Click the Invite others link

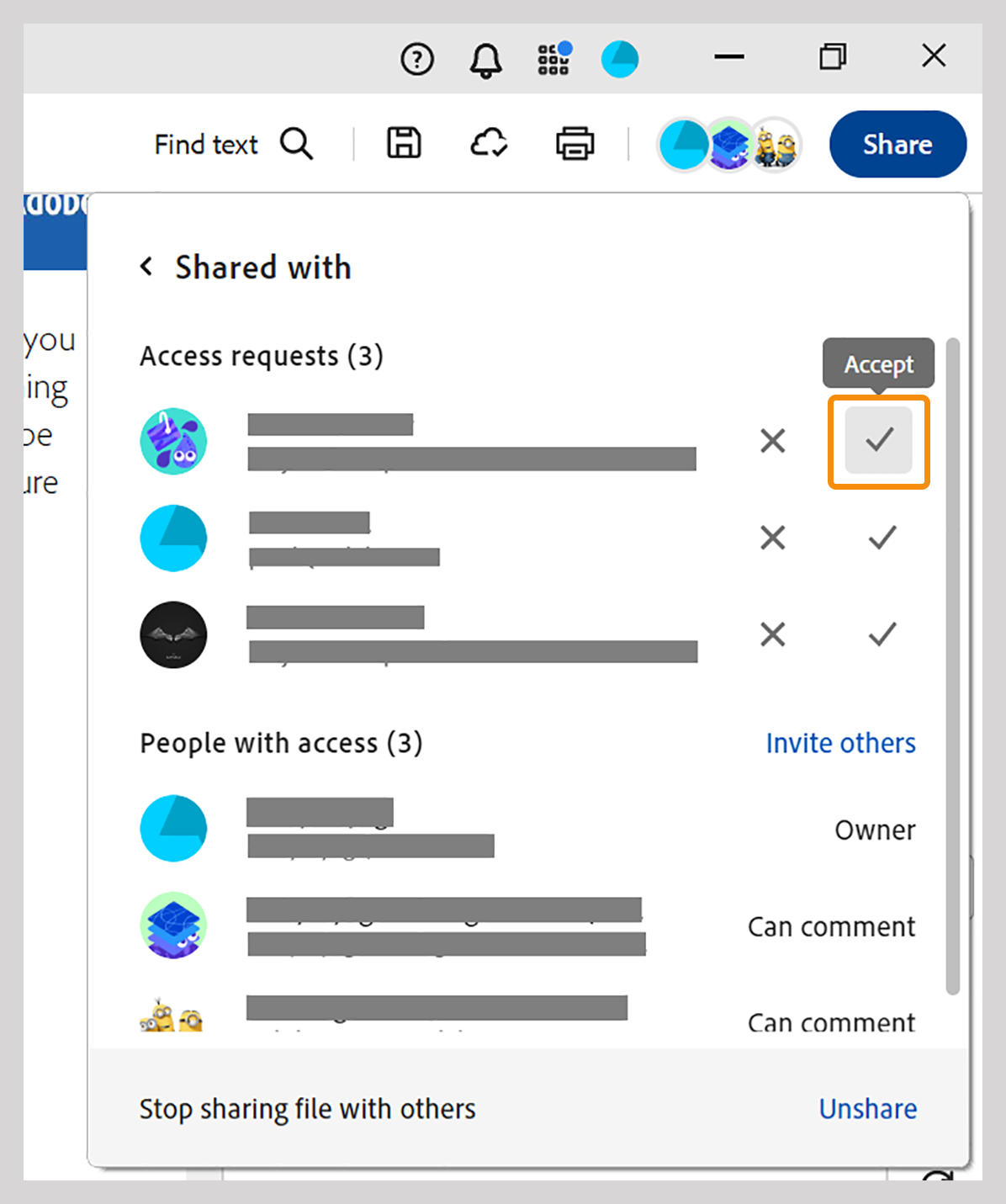click(x=840, y=743)
